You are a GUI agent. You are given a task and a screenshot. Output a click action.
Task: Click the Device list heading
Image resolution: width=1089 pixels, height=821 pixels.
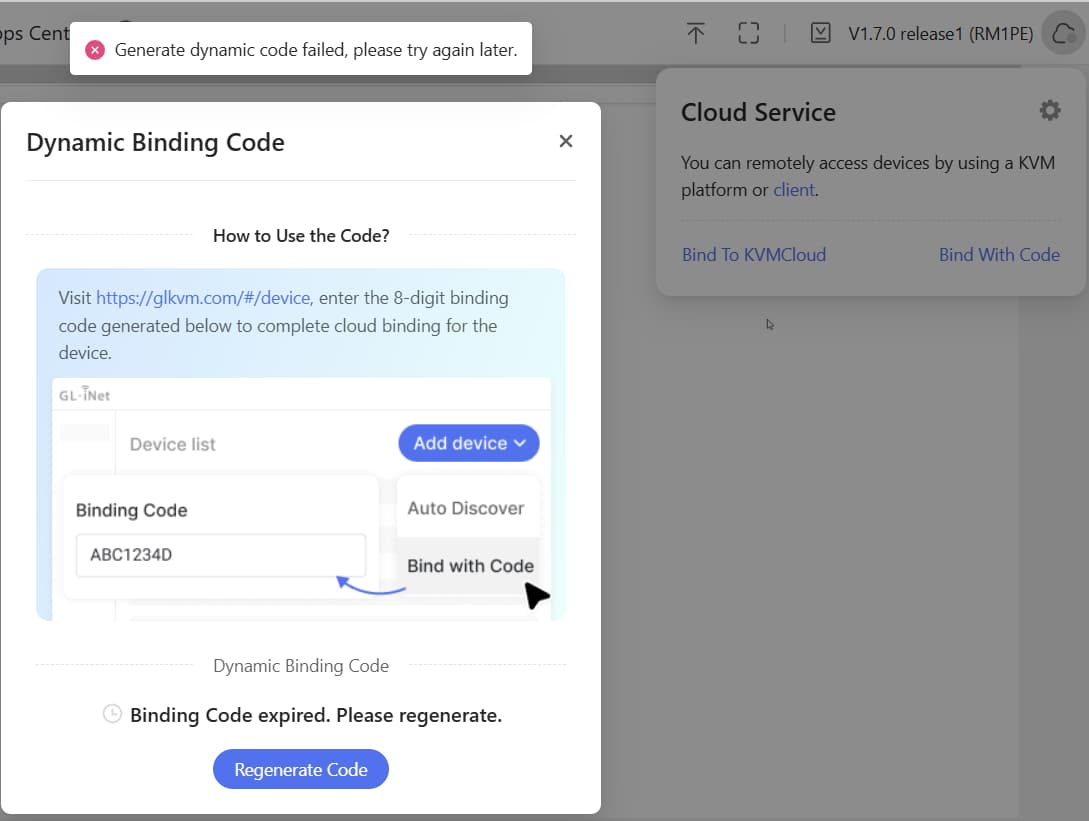tap(172, 443)
